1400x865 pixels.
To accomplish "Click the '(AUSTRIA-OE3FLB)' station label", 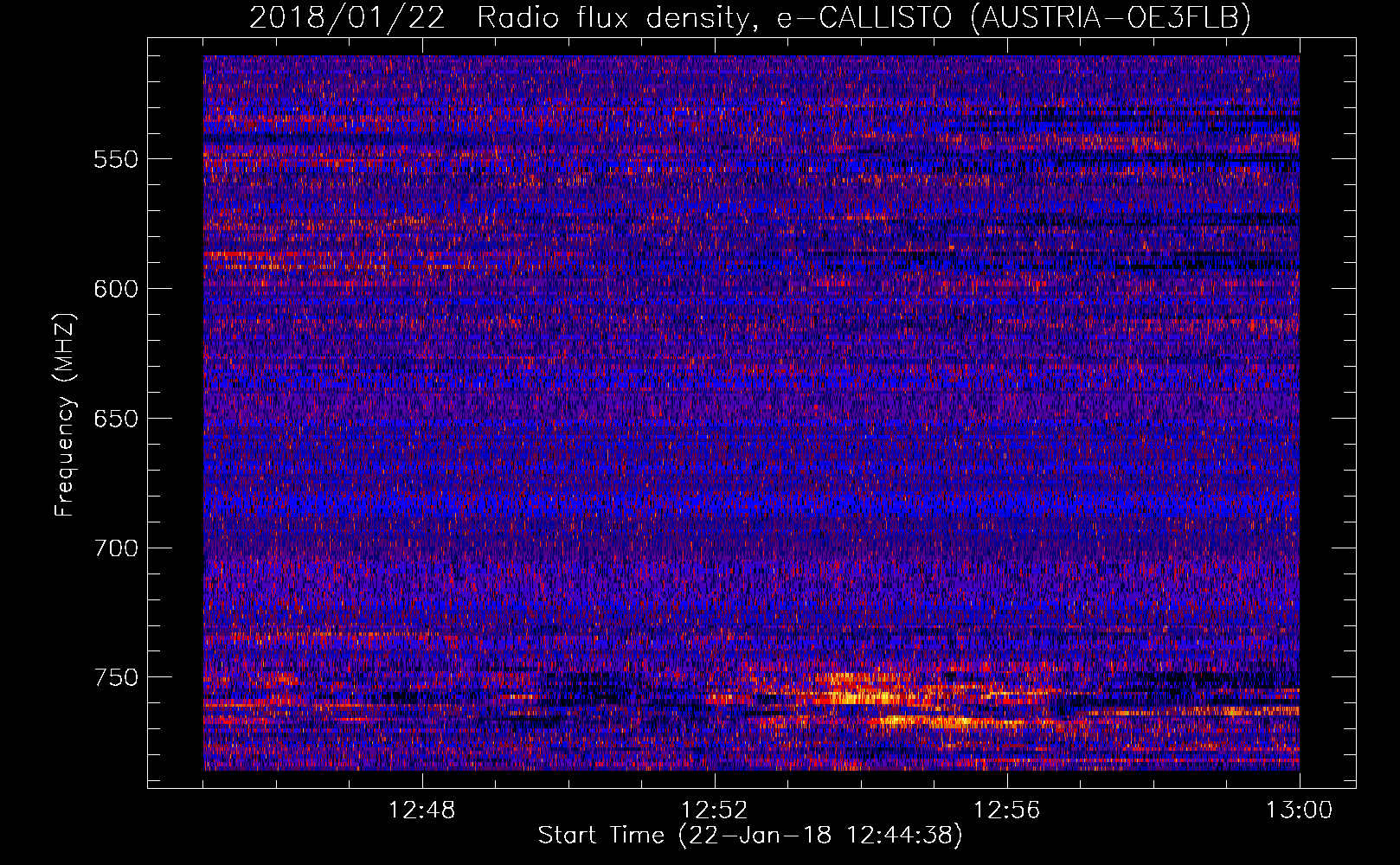I will pyautogui.click(x=1111, y=17).
